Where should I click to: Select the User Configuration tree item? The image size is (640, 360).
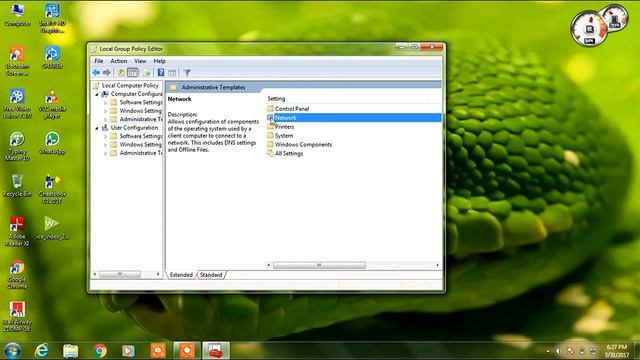click(134, 128)
